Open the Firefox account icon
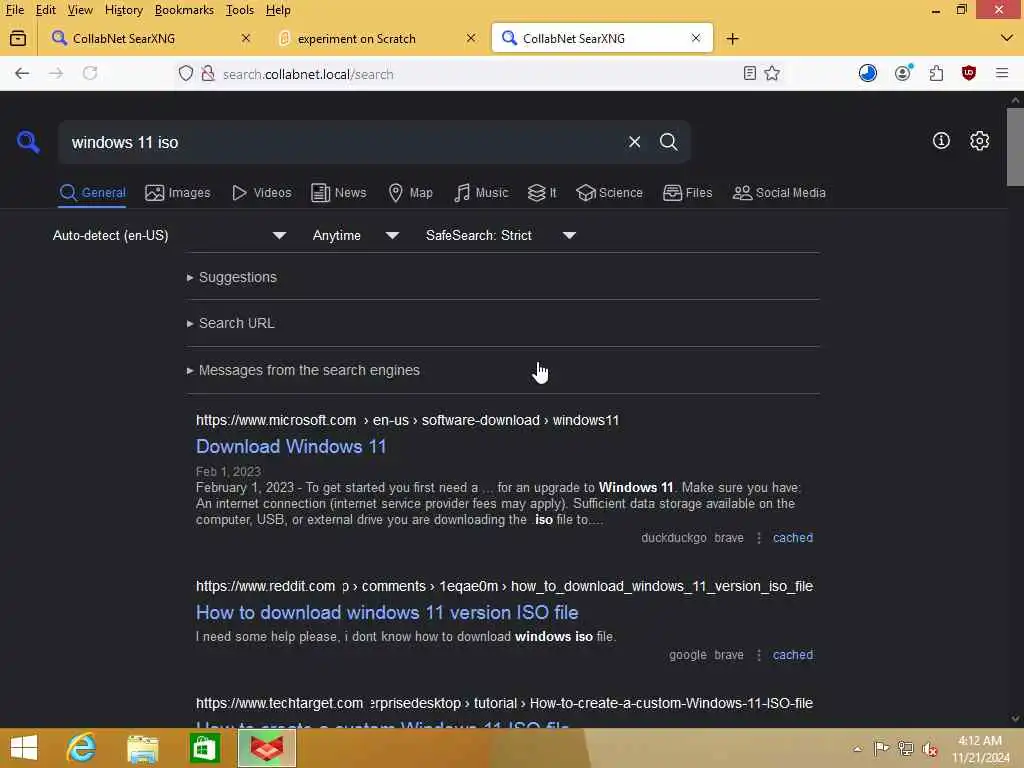 [x=903, y=73]
